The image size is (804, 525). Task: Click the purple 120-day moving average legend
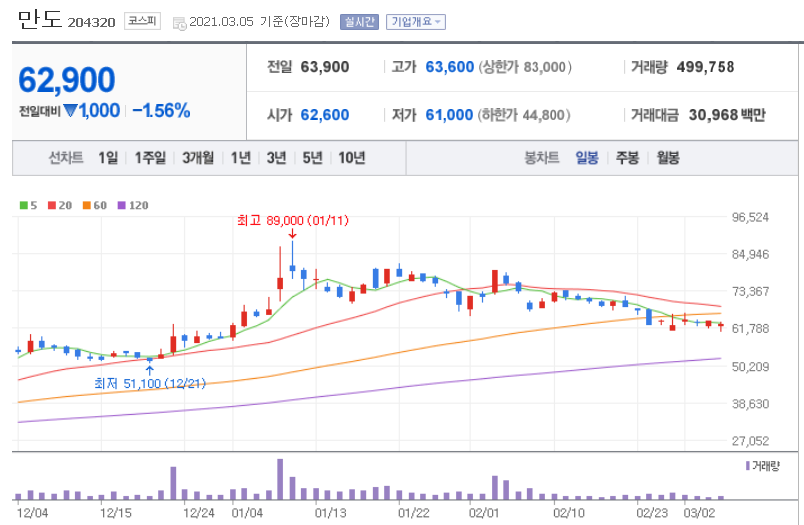[133, 206]
